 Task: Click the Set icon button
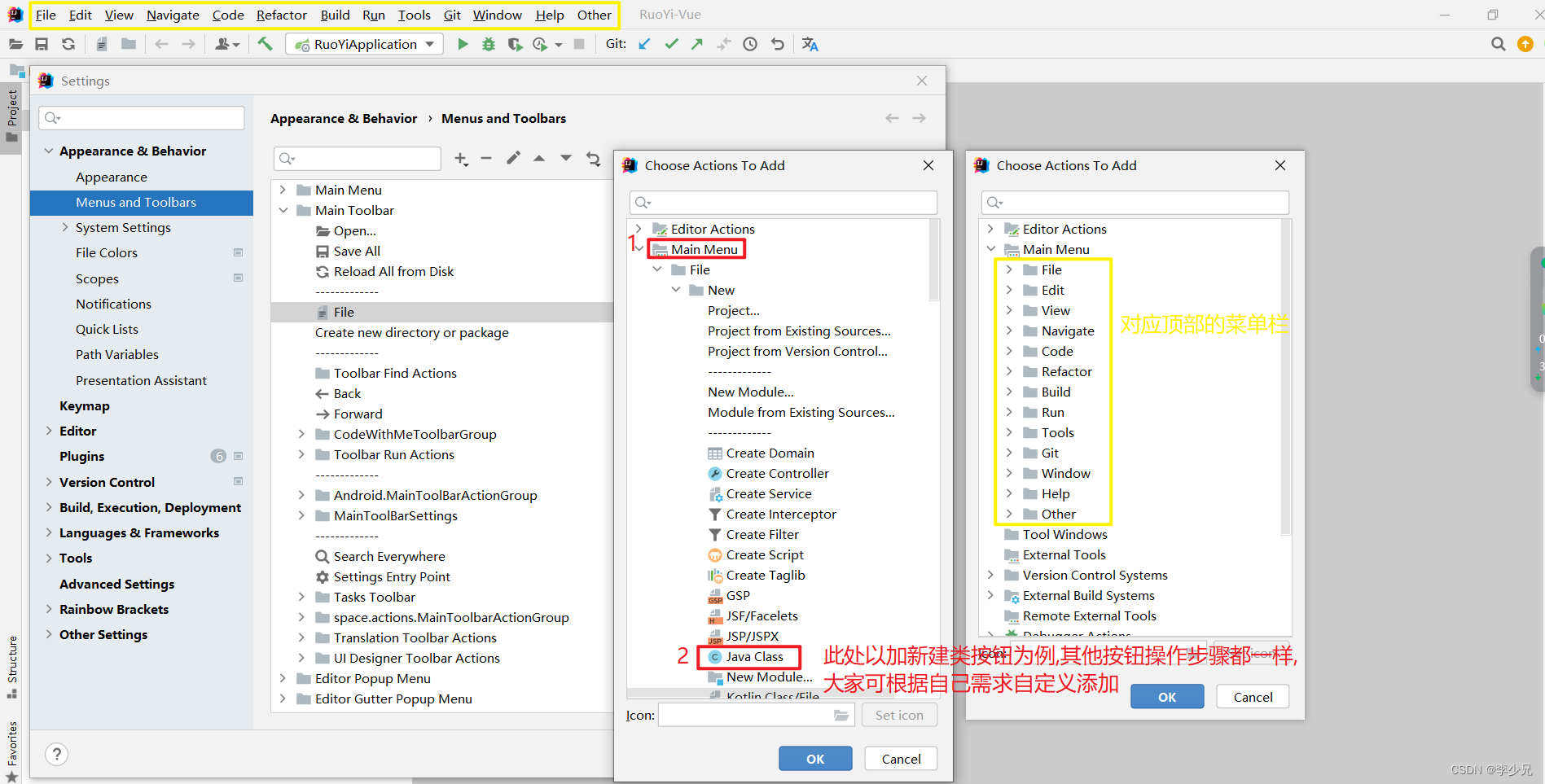pyautogui.click(x=899, y=715)
